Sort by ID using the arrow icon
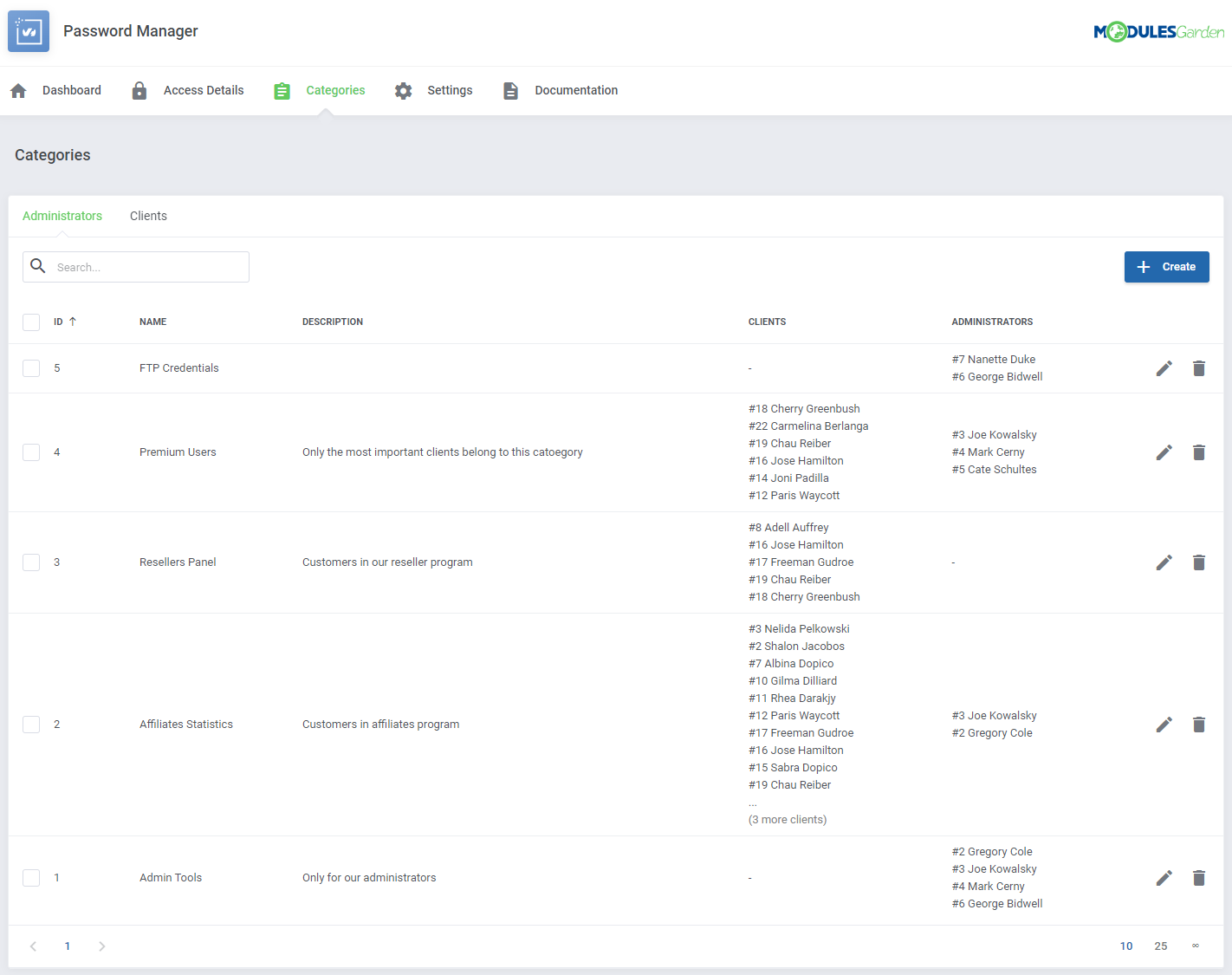 coord(73,322)
